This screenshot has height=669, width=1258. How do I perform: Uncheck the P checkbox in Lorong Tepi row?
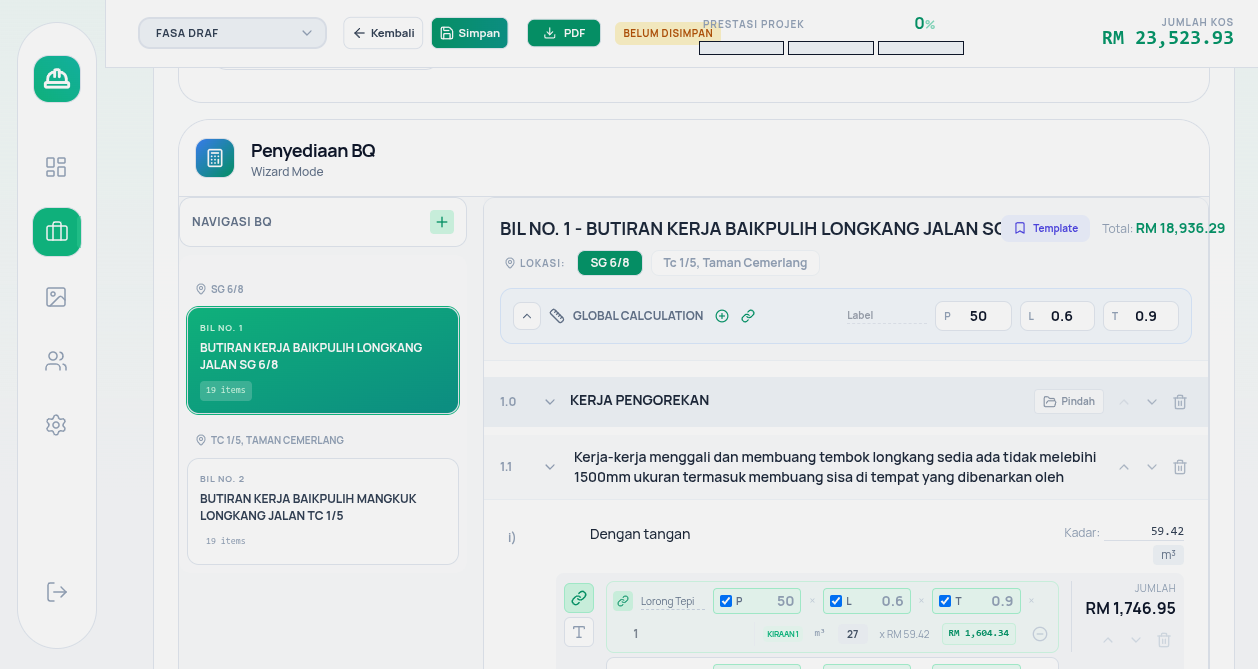726,601
